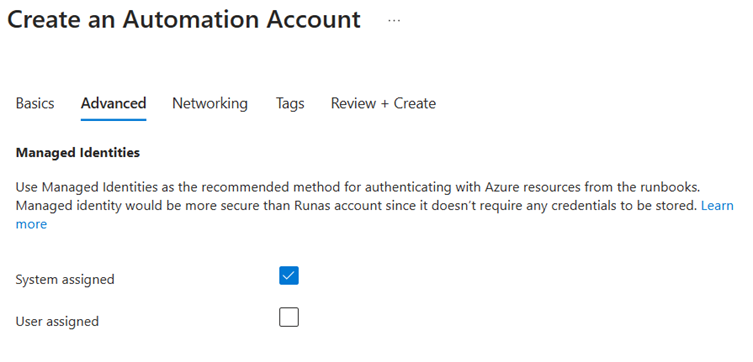Click the Learn more link about managed identities
The image size is (753, 362).
pyautogui.click(x=717, y=206)
